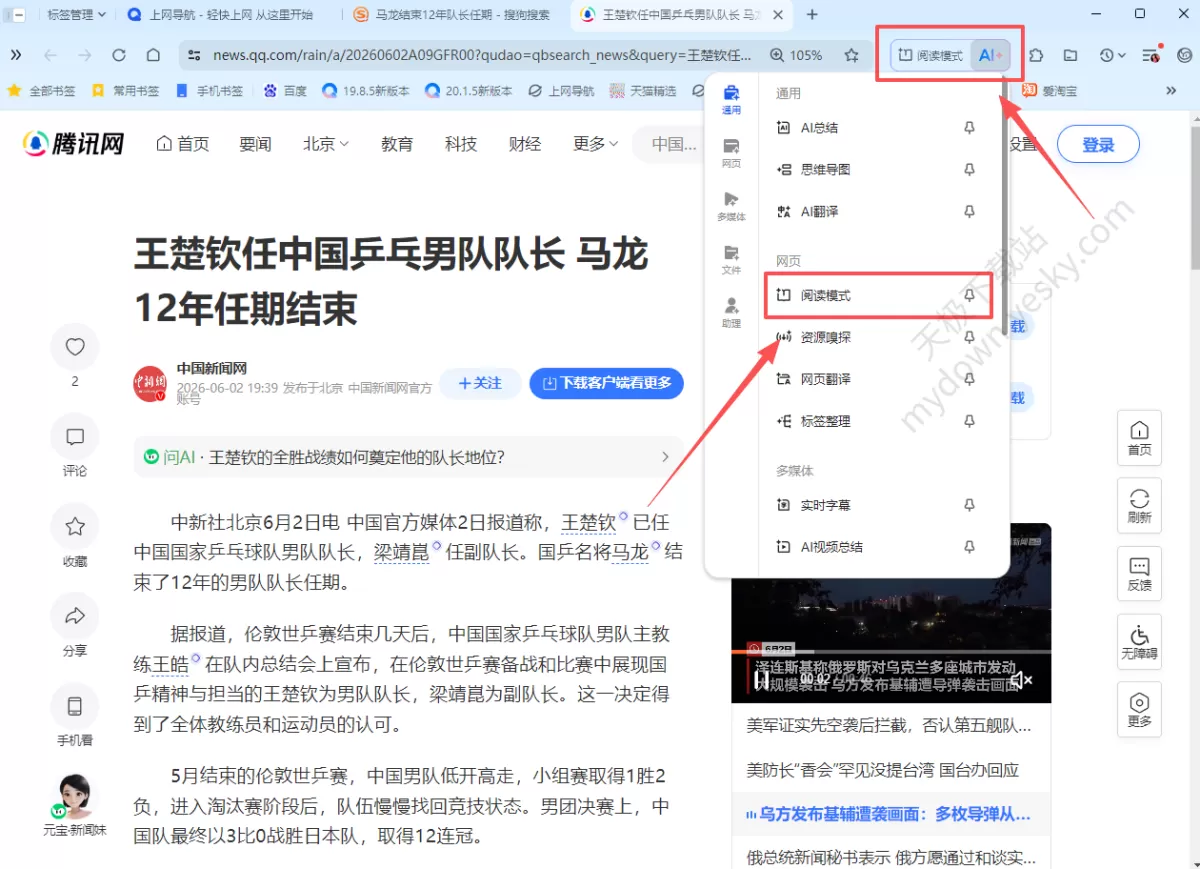Bookmark this page with the star icon
1200x869 pixels.
pyautogui.click(x=851, y=55)
